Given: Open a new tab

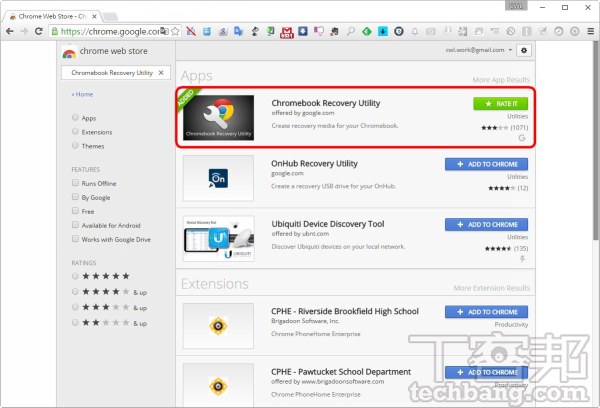Looking at the screenshot, I should (x=110, y=16).
